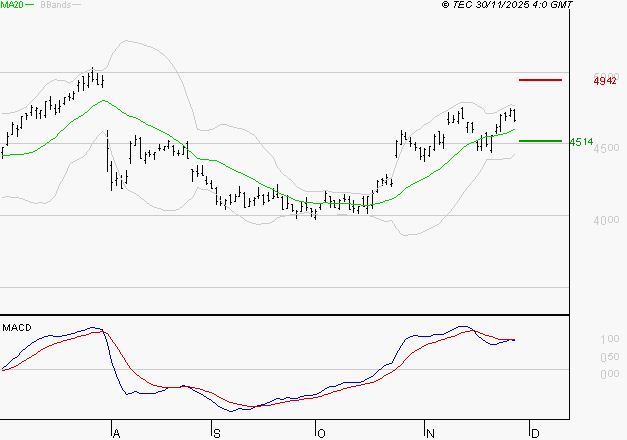Screen dimensions: 627x440
Task: Click the MA20 legend label
Action: [x=12, y=5]
